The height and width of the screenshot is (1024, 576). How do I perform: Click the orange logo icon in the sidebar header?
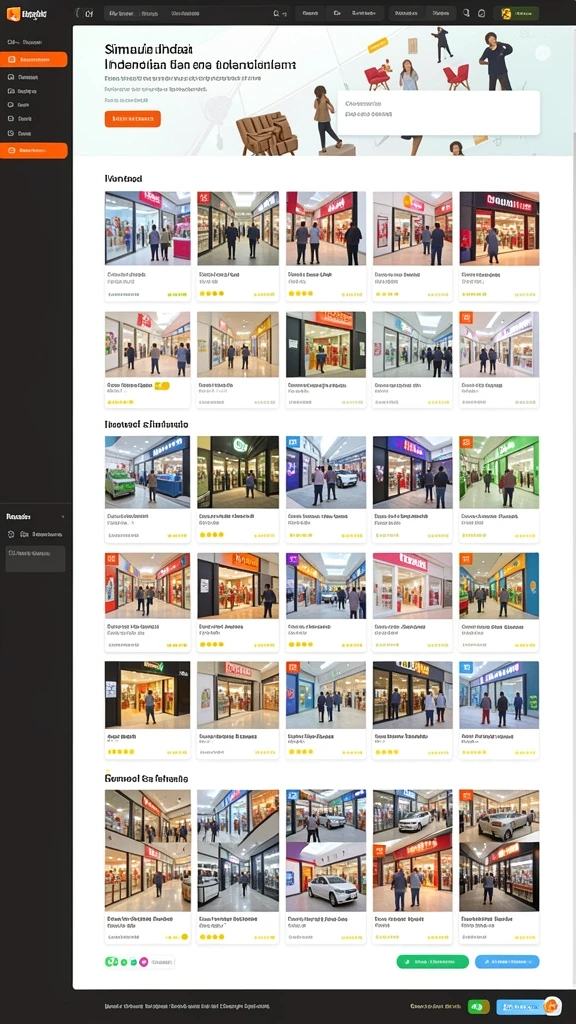pos(13,13)
